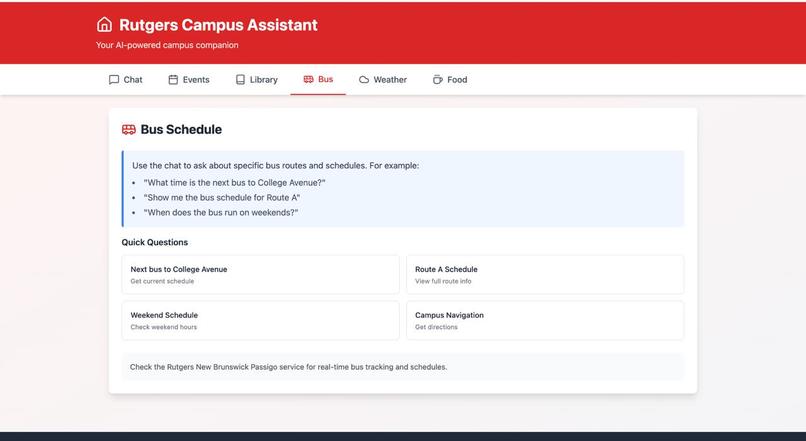Image resolution: width=806 pixels, height=441 pixels.
Task: Click example "When does the bus run on weekends?"
Action: pos(221,212)
